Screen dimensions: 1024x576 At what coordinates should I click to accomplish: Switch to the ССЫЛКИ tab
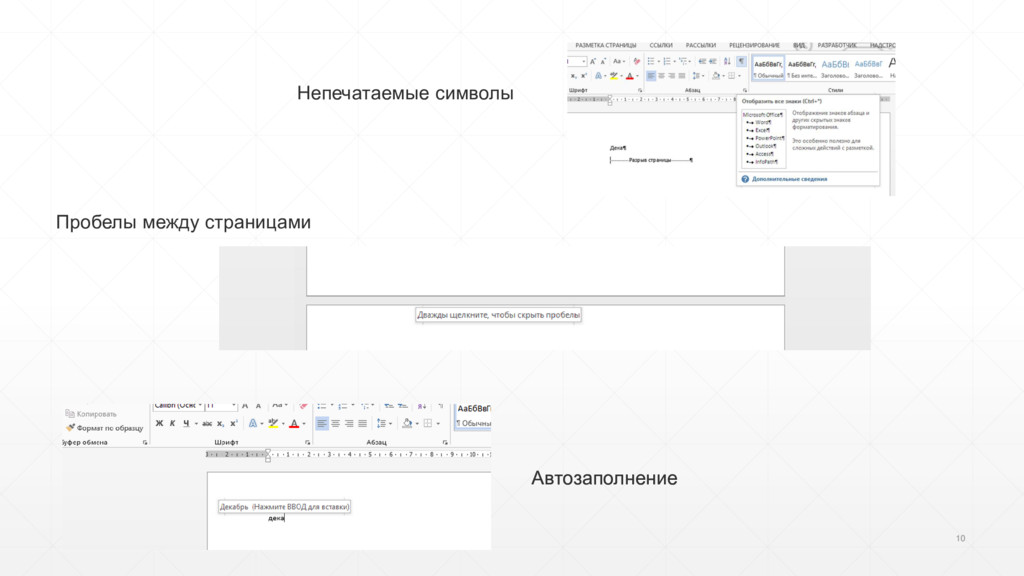pos(661,46)
